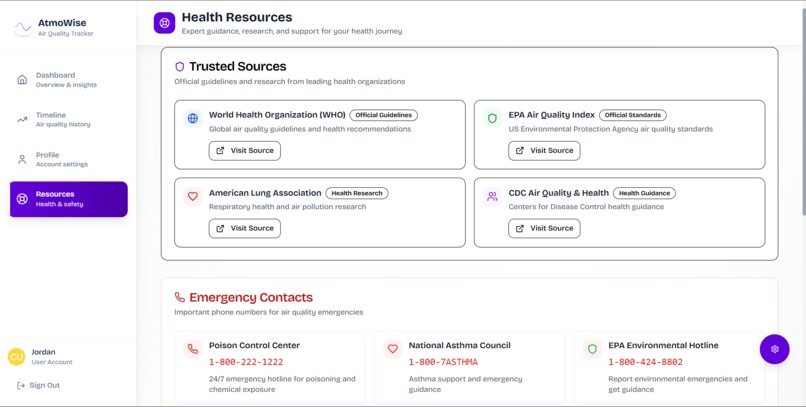
Task: Click the Emergency Contacts heading
Action: [x=251, y=298]
